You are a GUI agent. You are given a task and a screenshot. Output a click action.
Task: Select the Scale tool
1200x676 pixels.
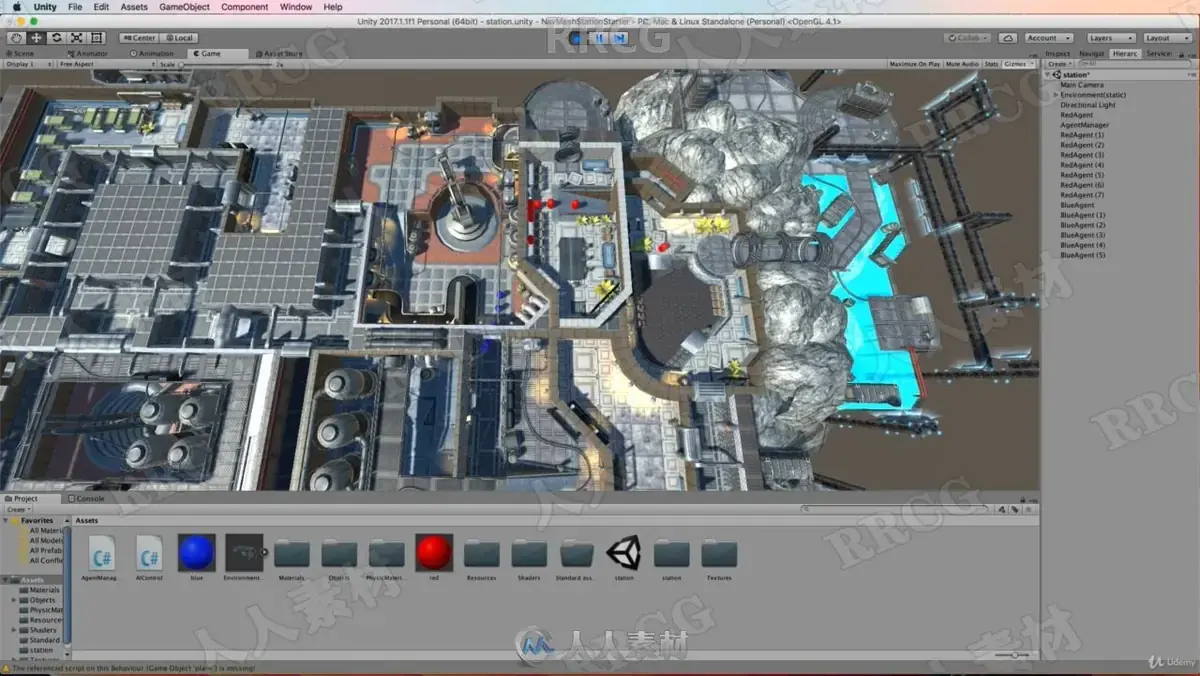pos(76,38)
